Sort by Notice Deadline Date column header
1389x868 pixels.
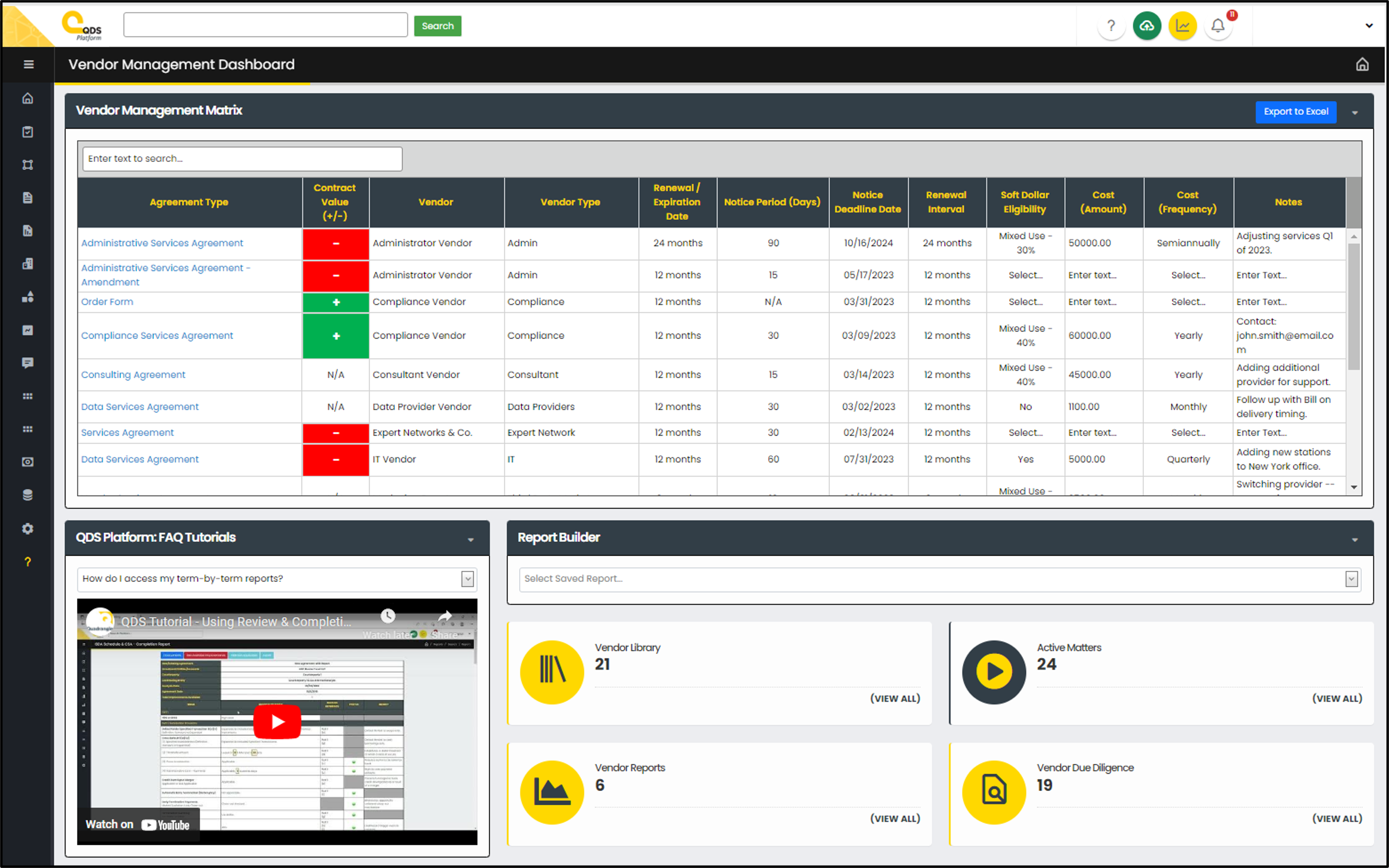[x=868, y=202]
